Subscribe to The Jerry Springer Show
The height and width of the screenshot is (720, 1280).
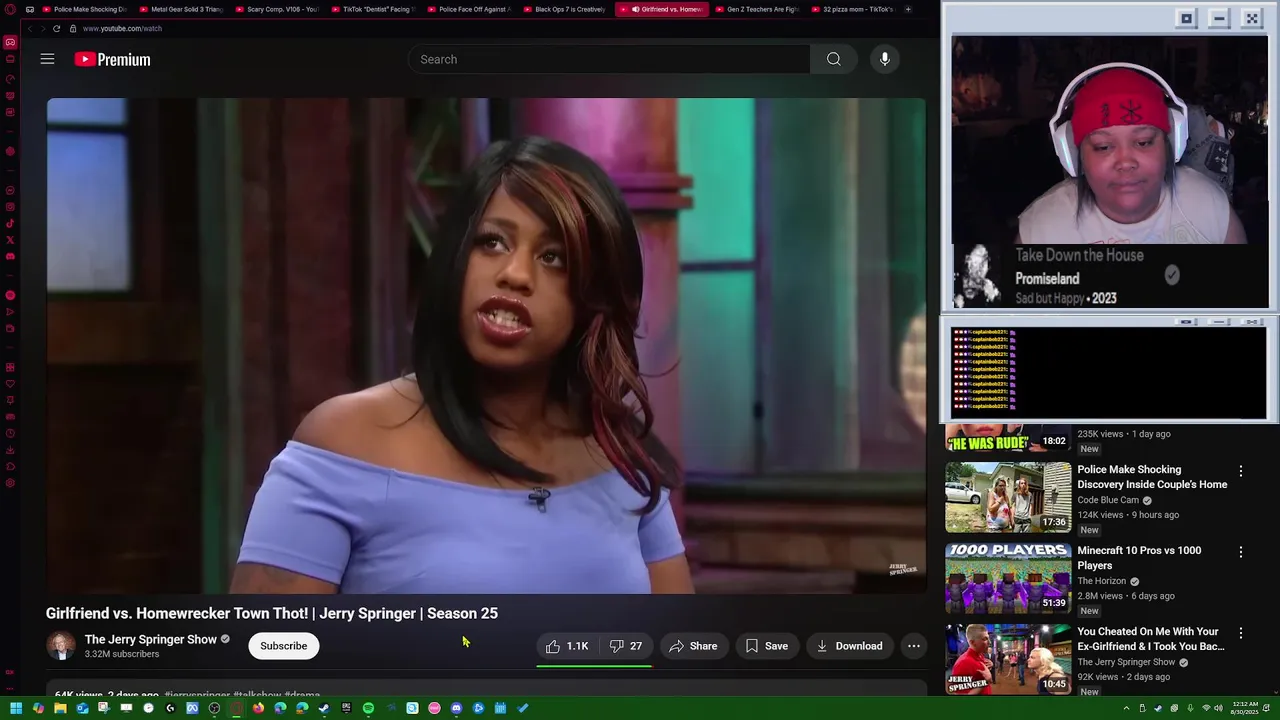pyautogui.click(x=284, y=646)
